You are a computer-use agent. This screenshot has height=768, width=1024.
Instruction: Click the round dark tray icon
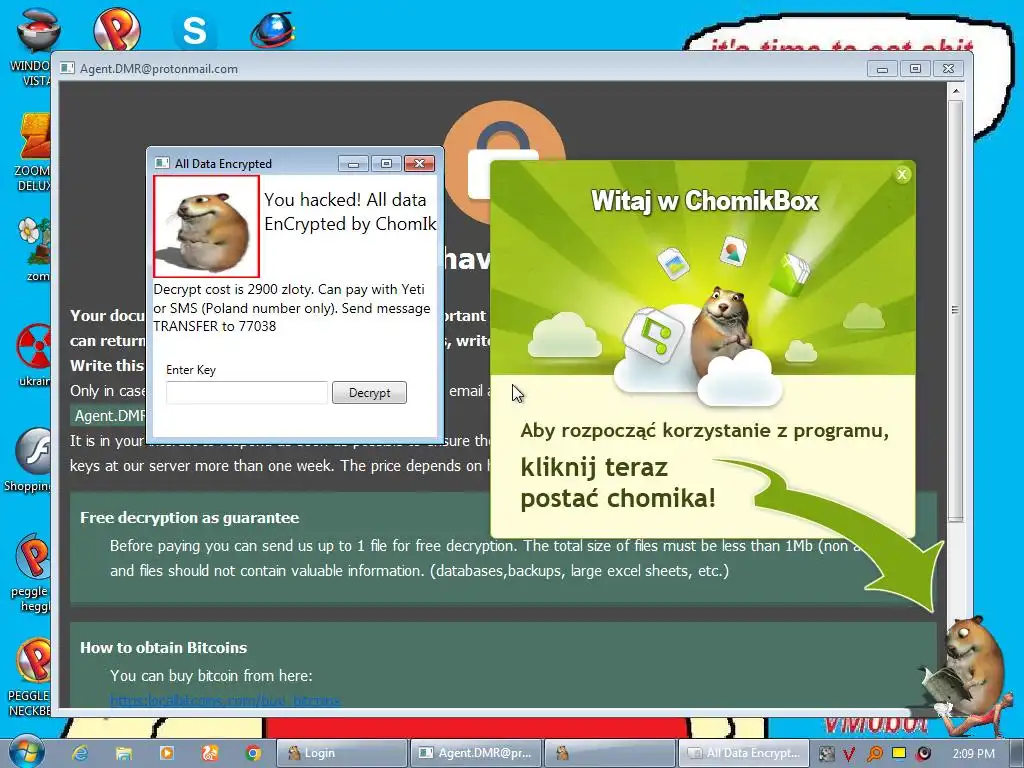(923, 754)
